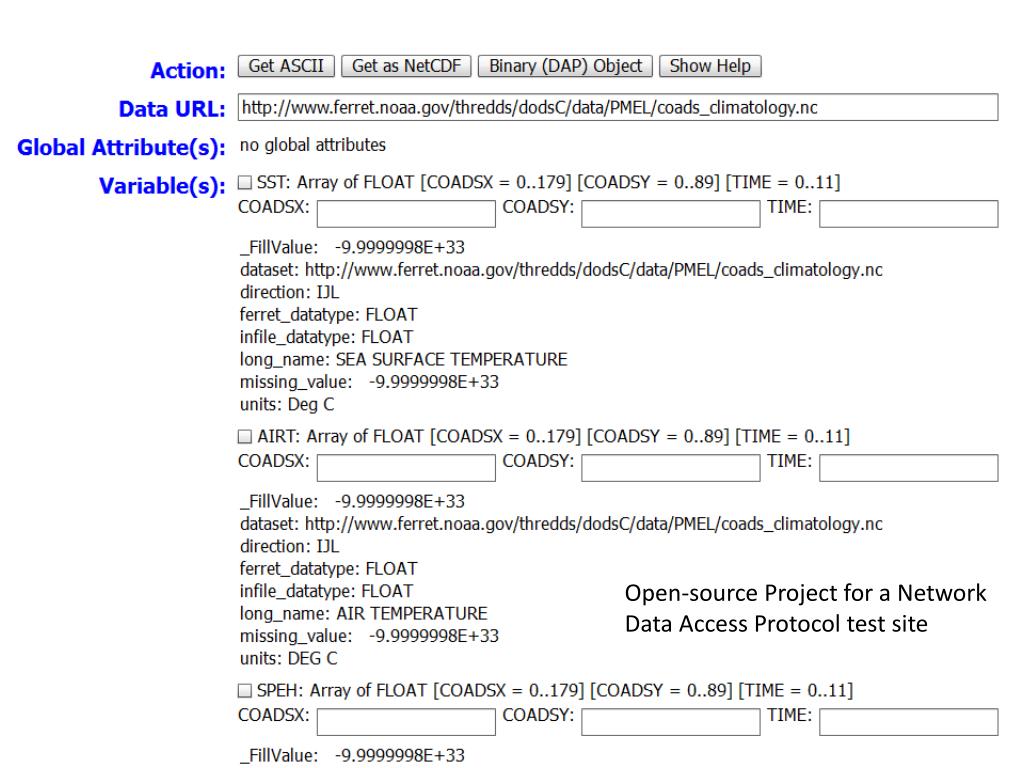
Task: Click the 'Variable(s):' label
Action: click(x=162, y=186)
